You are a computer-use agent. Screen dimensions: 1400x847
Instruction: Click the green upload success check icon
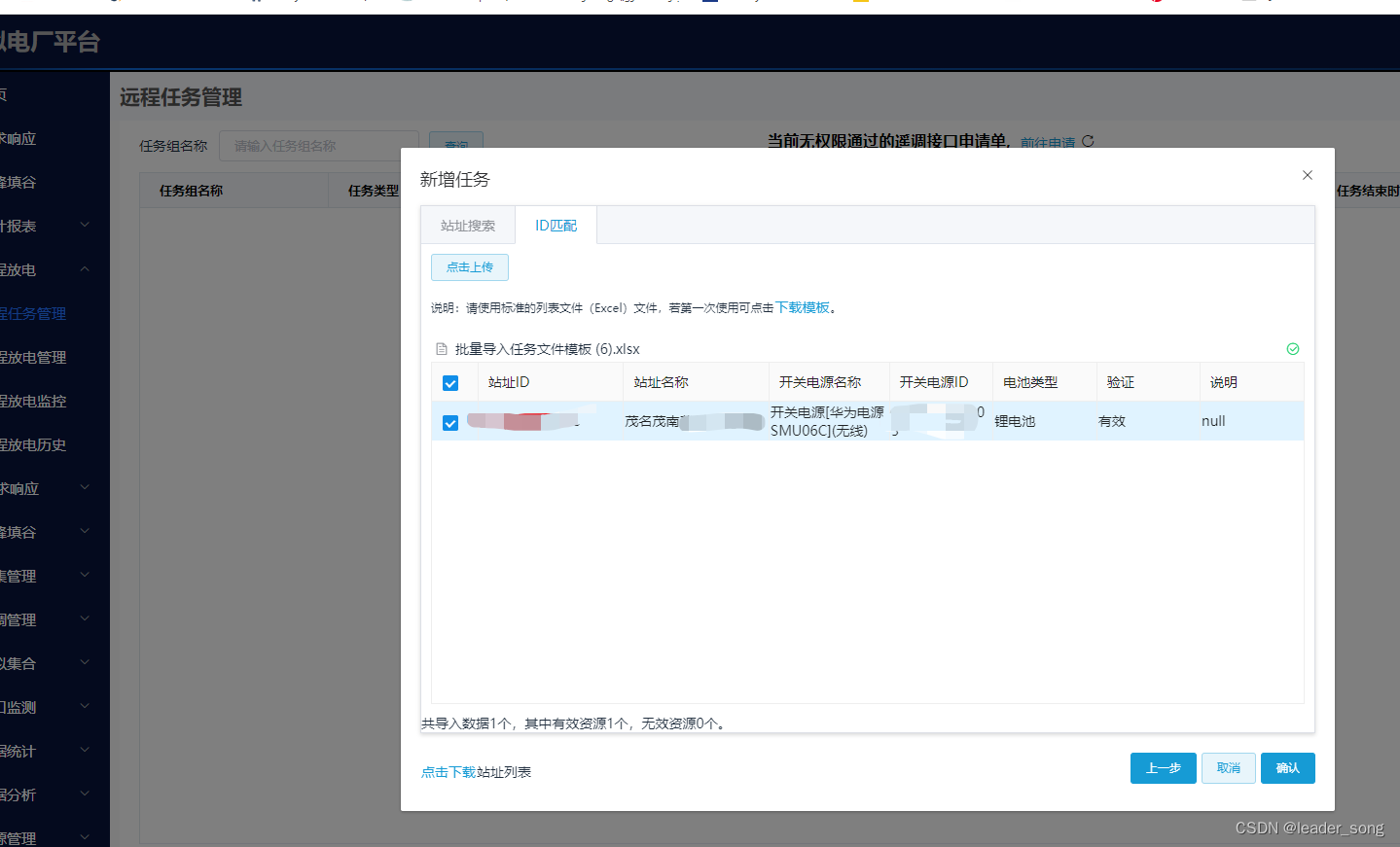point(1293,349)
